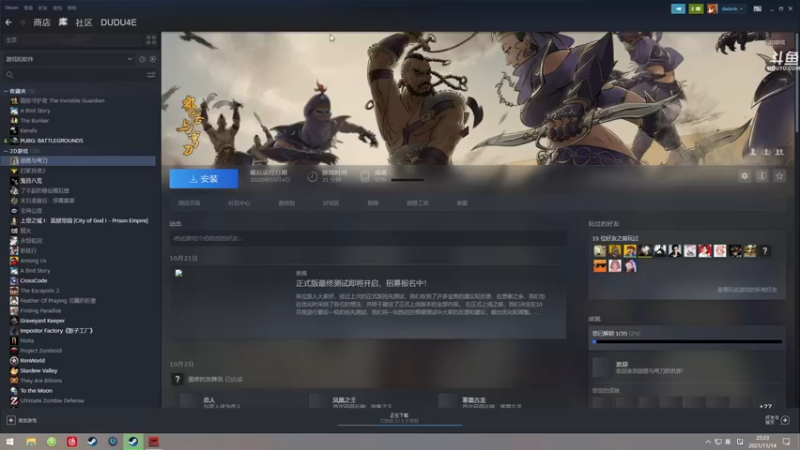Open the 讨论区 discussions link
The image size is (800, 450).
coord(331,203)
